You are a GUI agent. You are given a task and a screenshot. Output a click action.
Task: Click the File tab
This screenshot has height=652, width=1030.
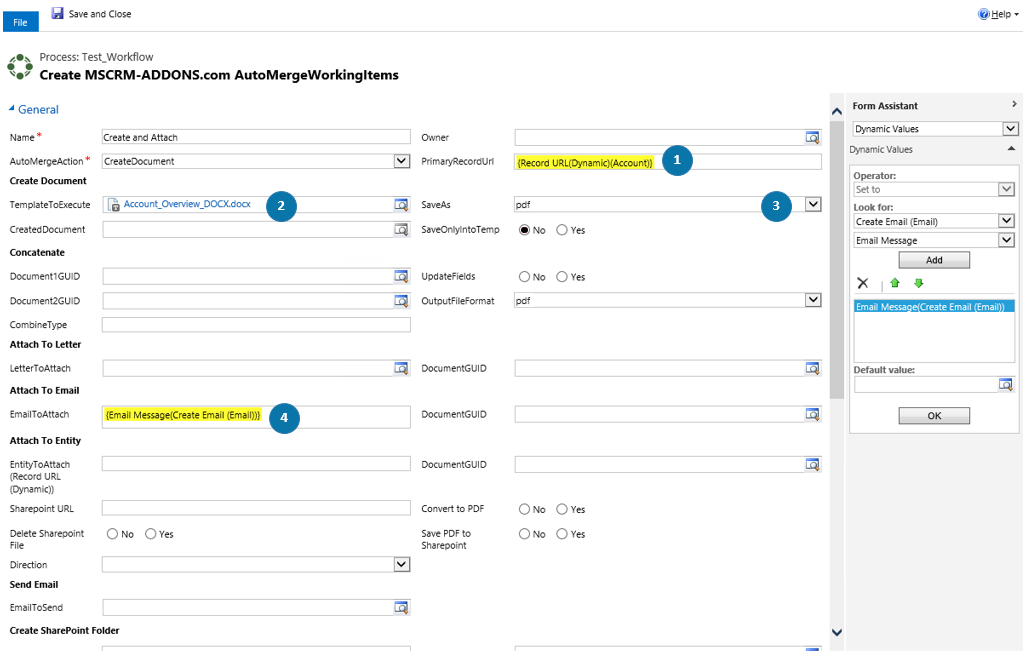click(x=20, y=21)
